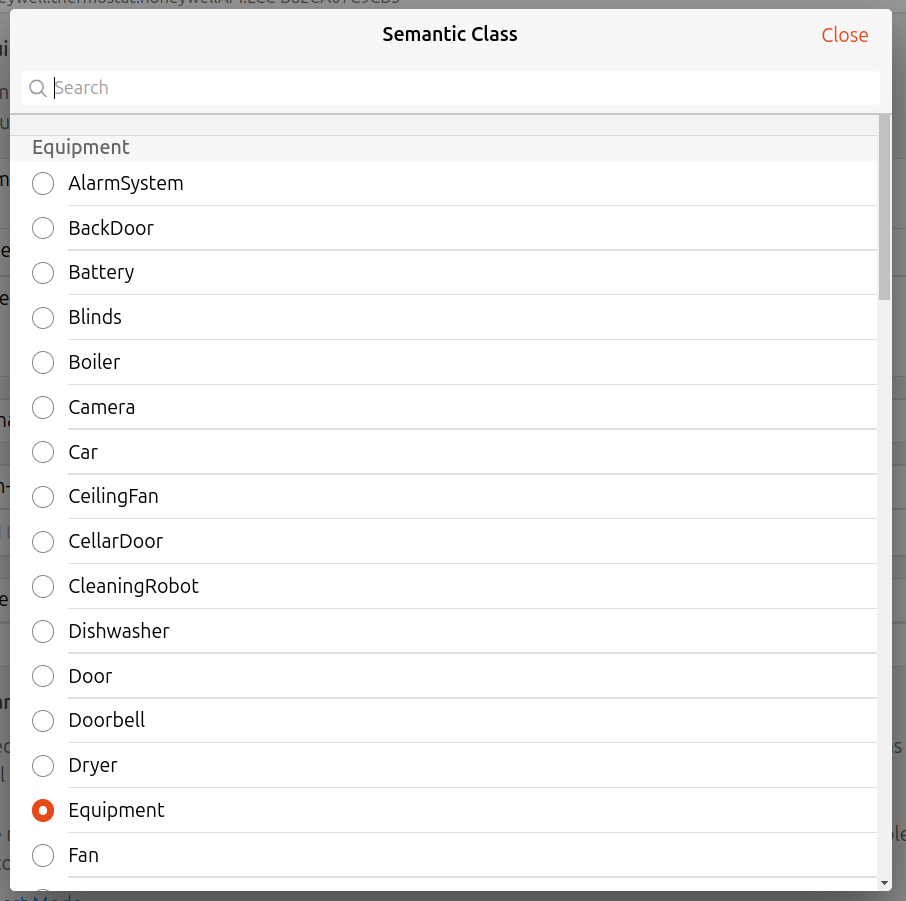Click the scrollbar down arrow
906x901 pixels.
pos(884,883)
